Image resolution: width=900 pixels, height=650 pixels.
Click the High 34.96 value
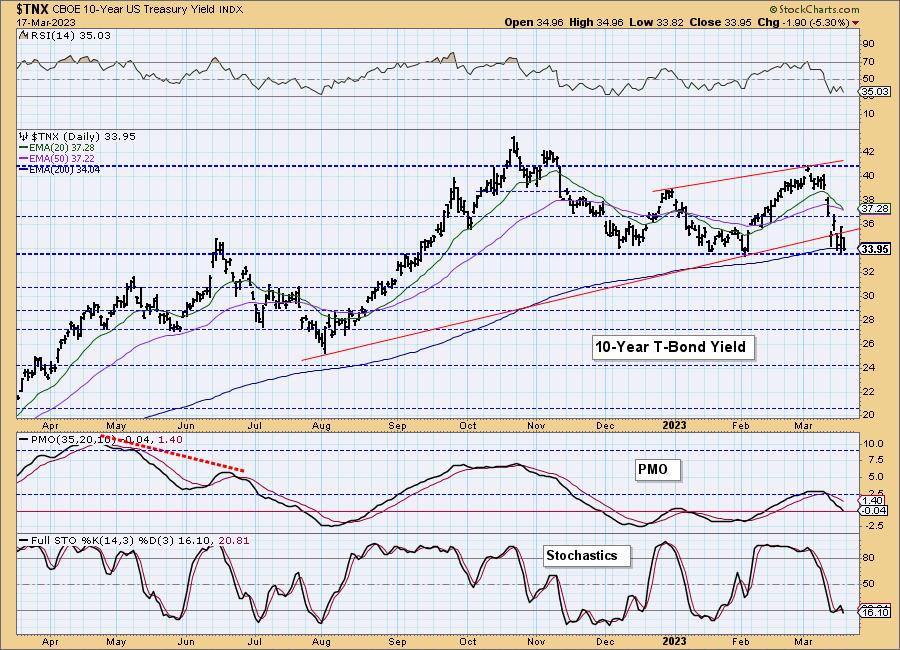click(596, 22)
